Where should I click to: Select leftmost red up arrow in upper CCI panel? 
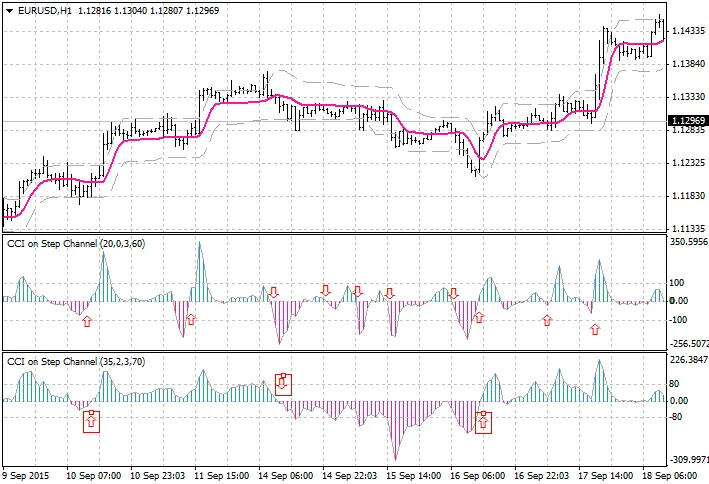click(86, 321)
